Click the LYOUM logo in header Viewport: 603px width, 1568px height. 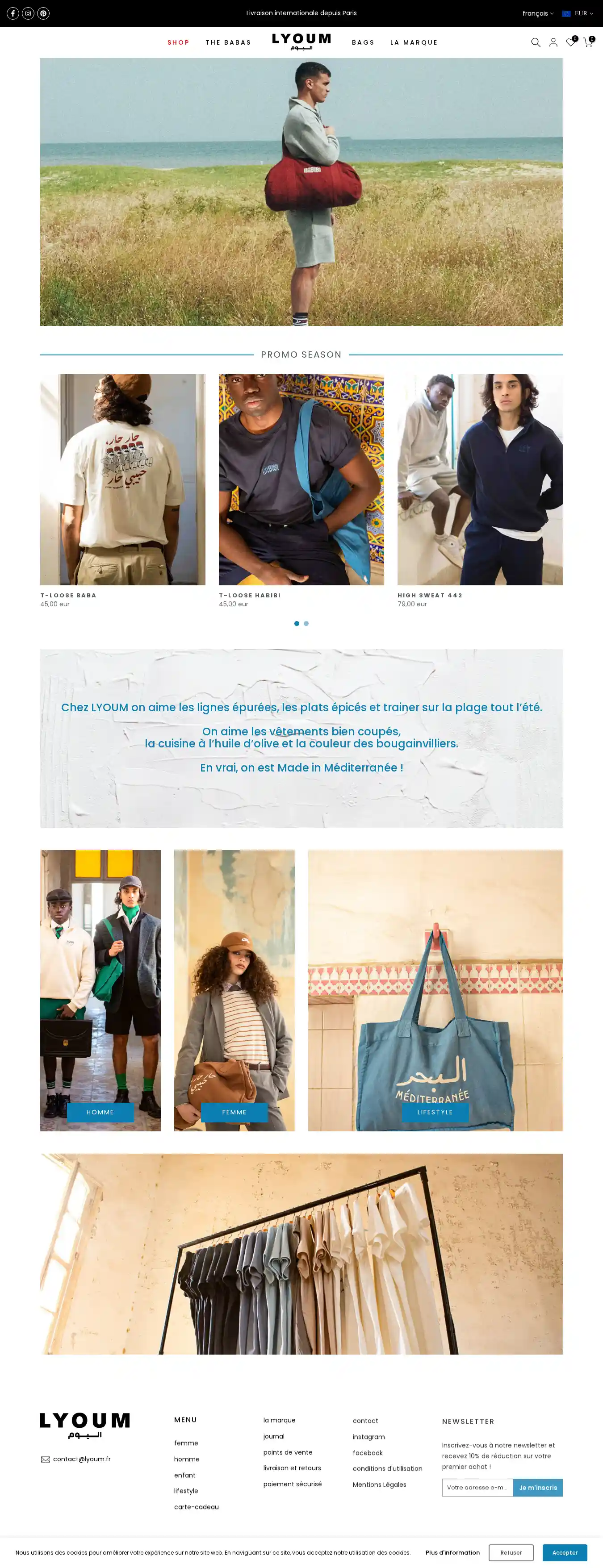pyautogui.click(x=301, y=42)
